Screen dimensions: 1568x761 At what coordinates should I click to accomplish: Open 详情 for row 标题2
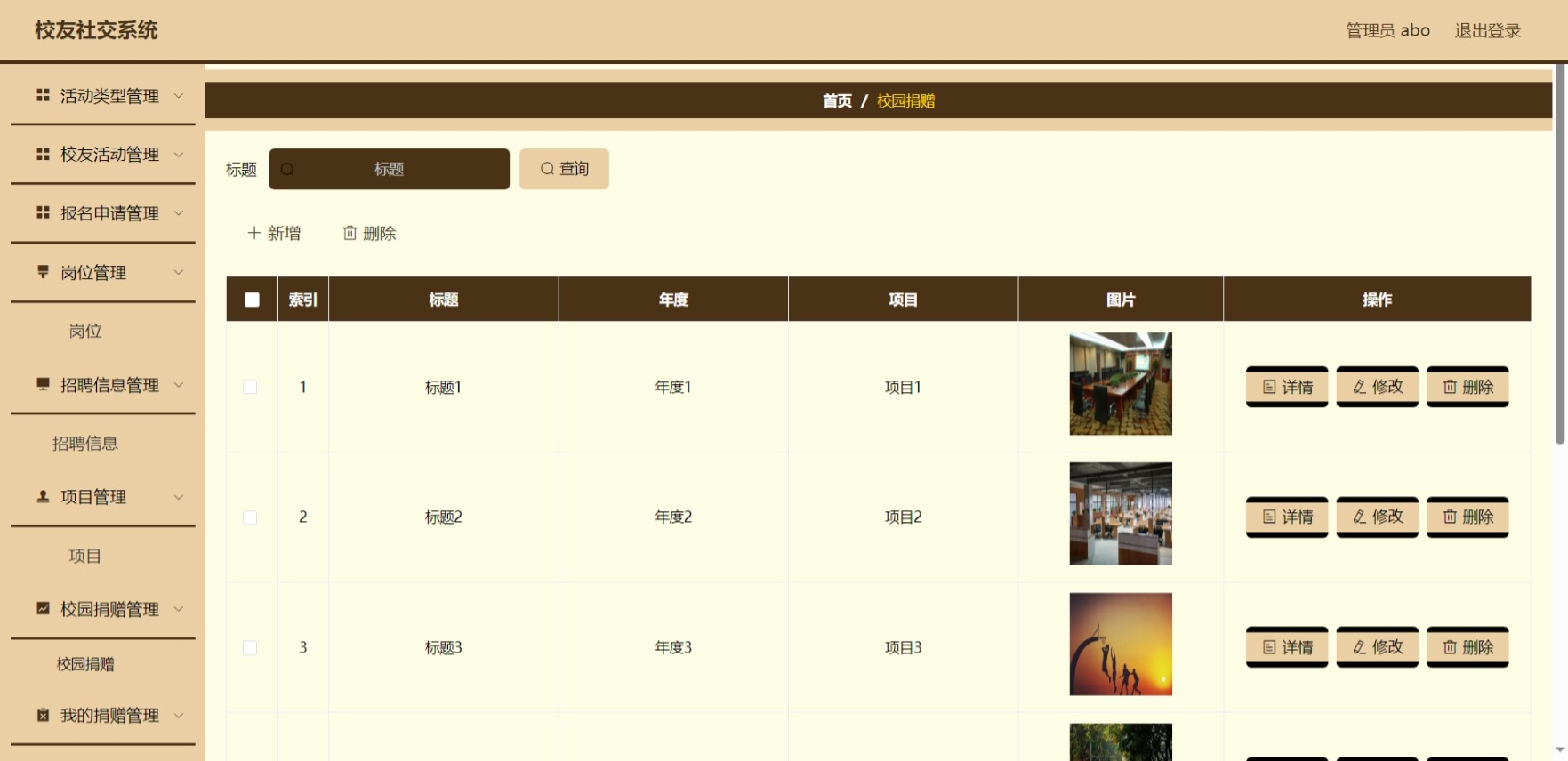coord(1287,517)
